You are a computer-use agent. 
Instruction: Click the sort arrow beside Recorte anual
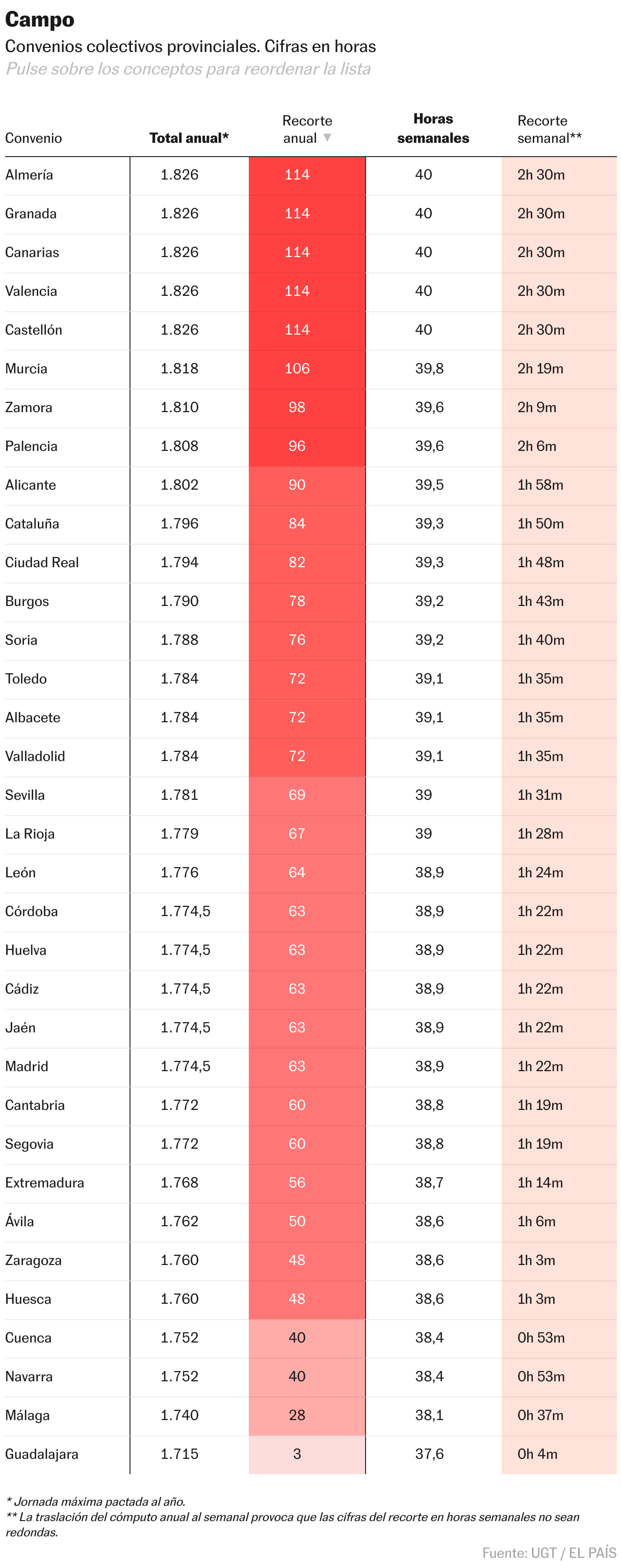[x=327, y=138]
